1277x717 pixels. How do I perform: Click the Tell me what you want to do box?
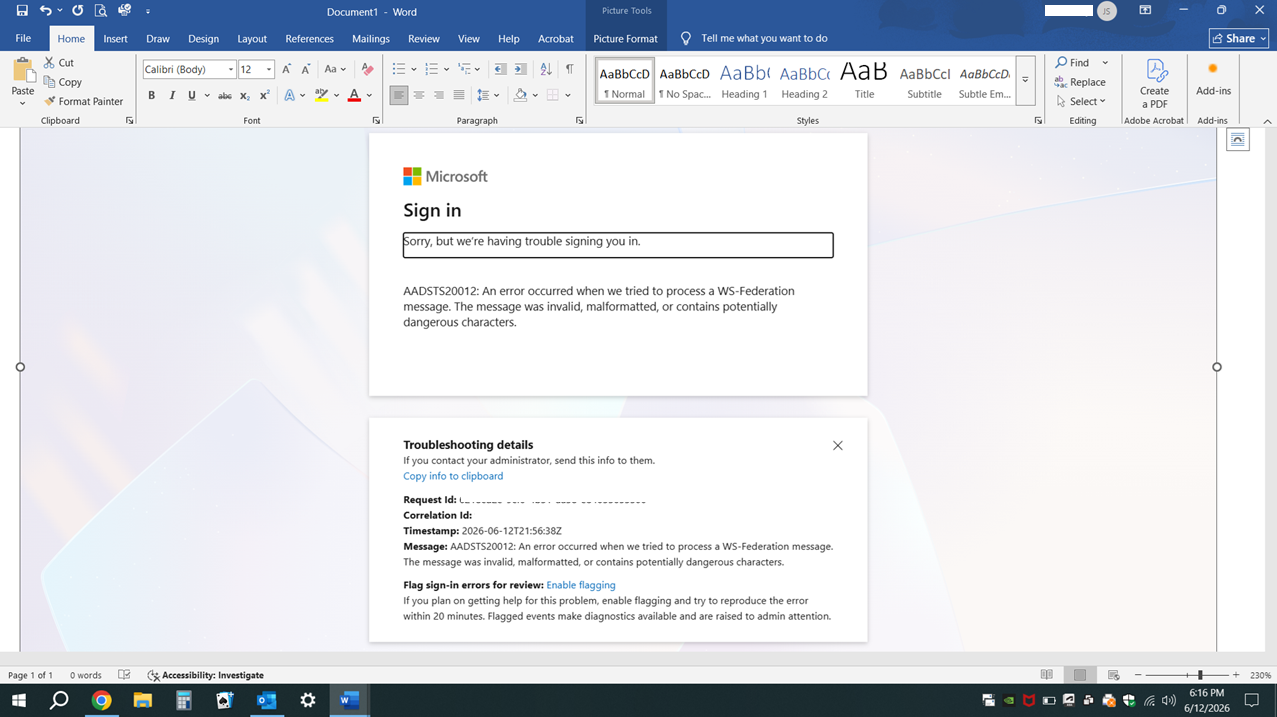click(x=754, y=38)
